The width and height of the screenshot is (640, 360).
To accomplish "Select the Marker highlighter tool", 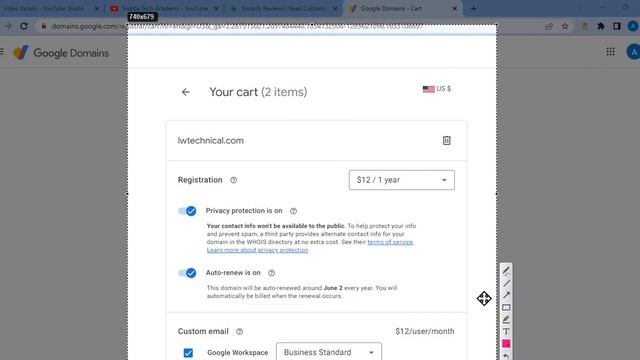I will 506,320.
